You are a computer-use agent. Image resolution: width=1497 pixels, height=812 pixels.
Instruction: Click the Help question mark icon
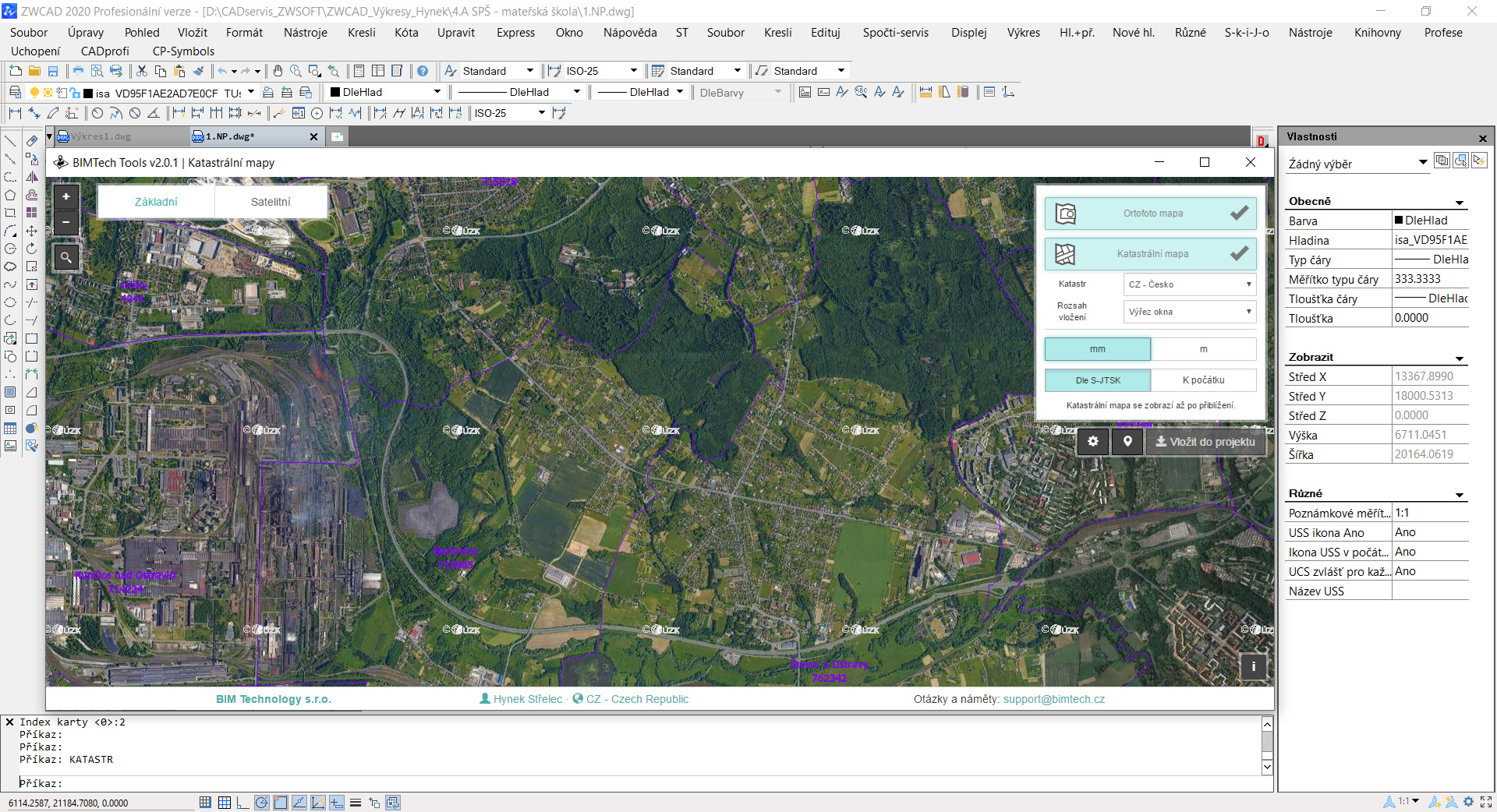pos(423,71)
